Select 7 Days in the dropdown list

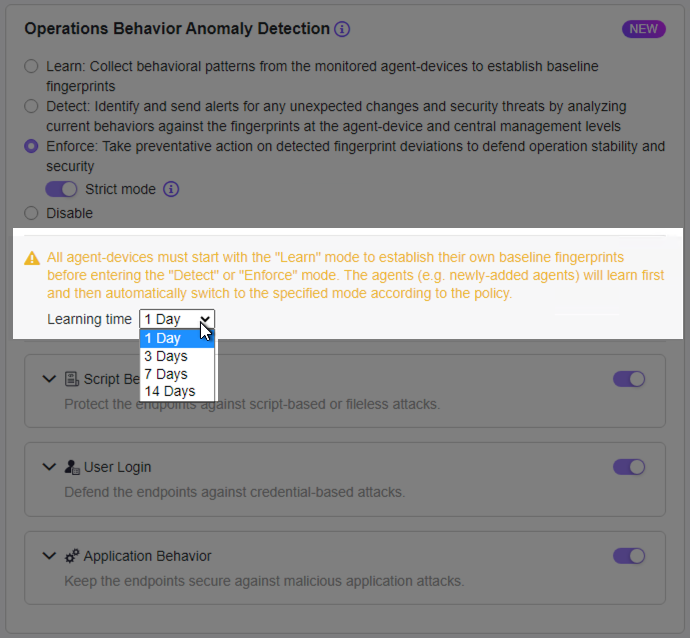(x=166, y=374)
